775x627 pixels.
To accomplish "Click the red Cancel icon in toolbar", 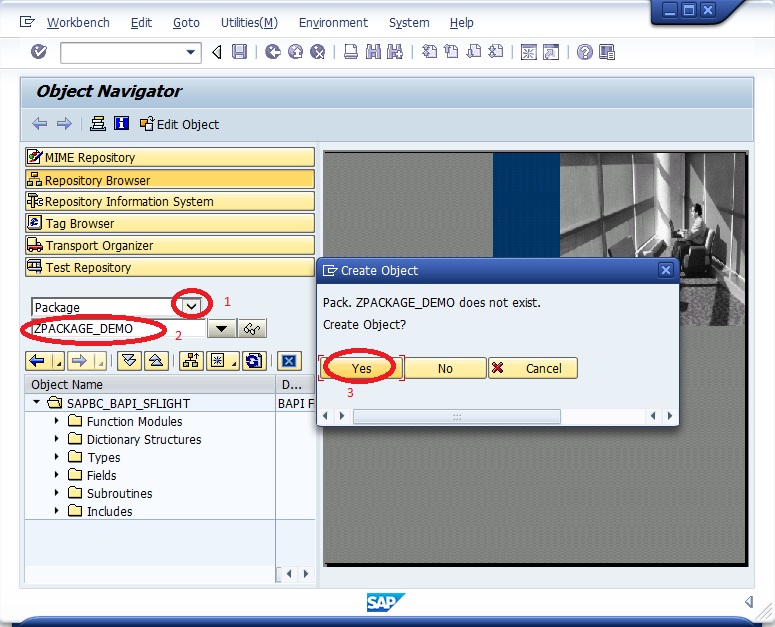I will tap(318, 52).
